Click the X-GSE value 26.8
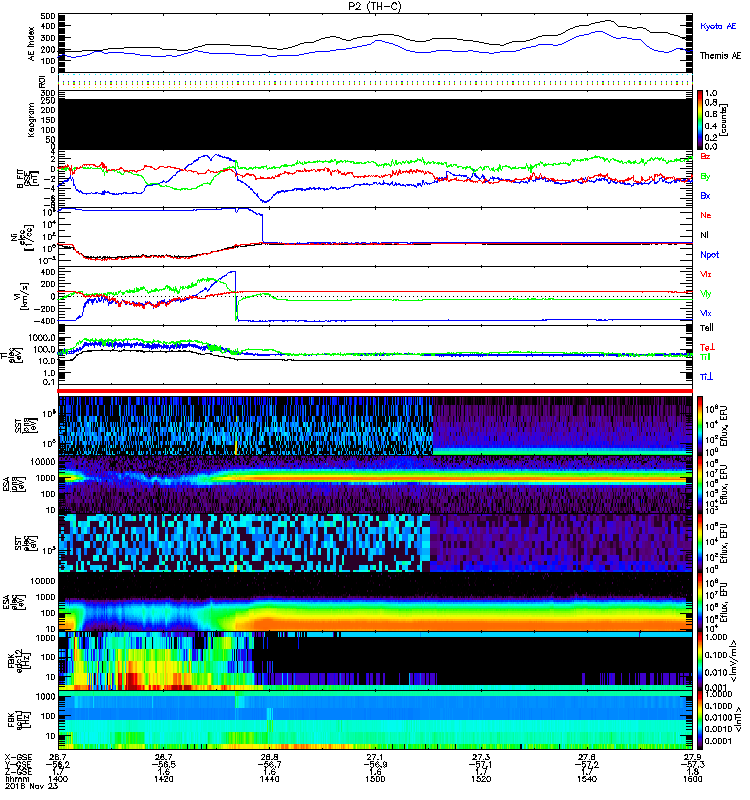 269,757
